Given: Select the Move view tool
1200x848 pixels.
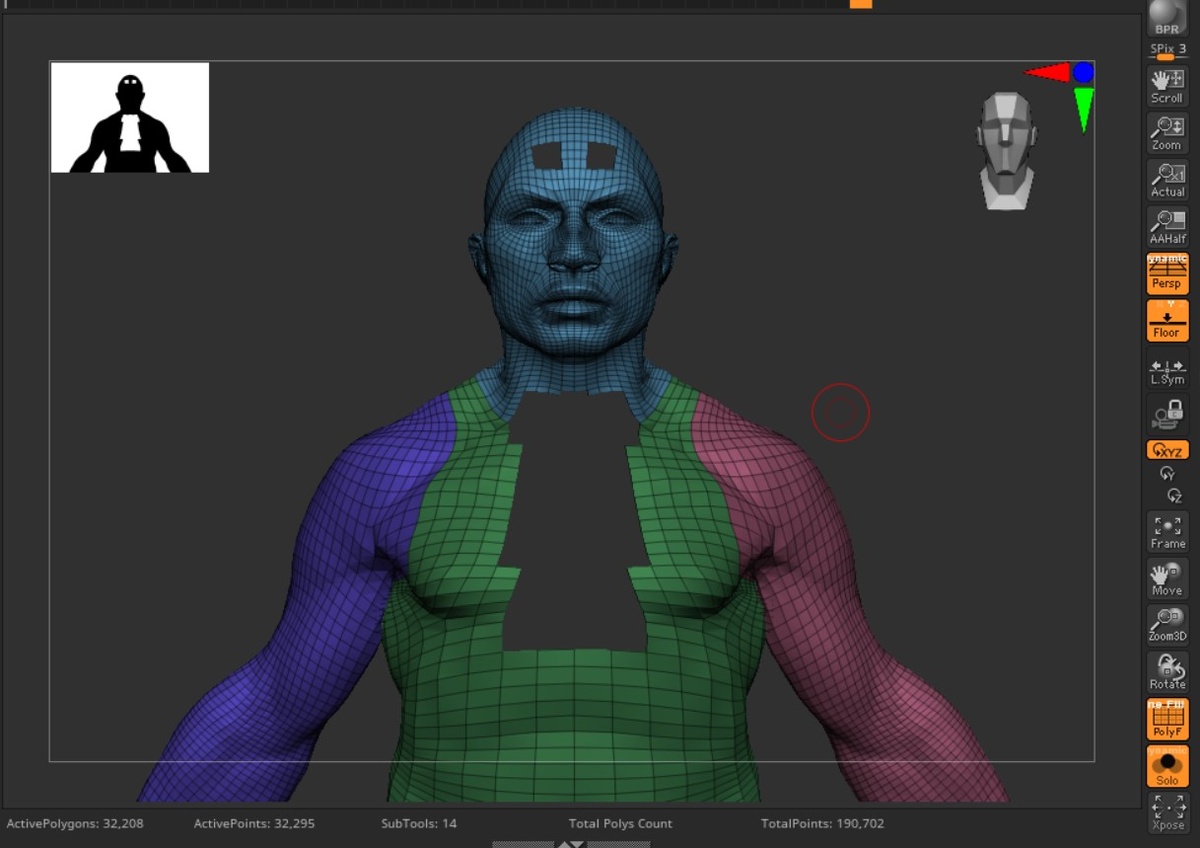Looking at the screenshot, I should [x=1167, y=579].
